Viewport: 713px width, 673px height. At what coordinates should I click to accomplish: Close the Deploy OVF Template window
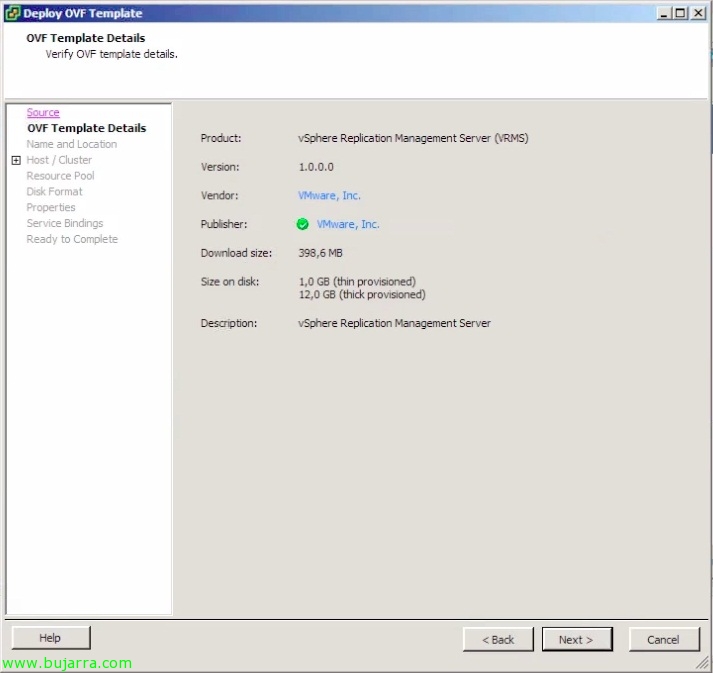pos(698,13)
